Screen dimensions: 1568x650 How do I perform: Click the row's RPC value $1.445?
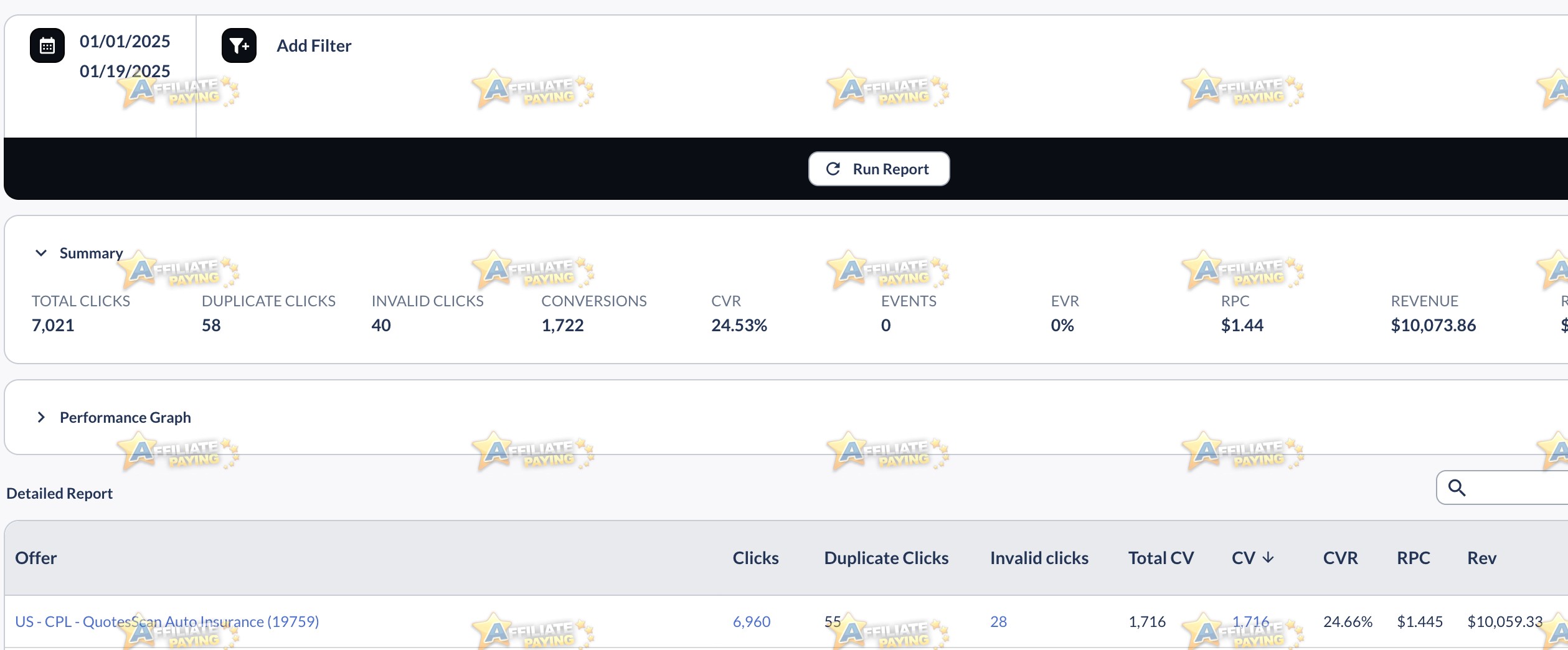pos(1420,621)
